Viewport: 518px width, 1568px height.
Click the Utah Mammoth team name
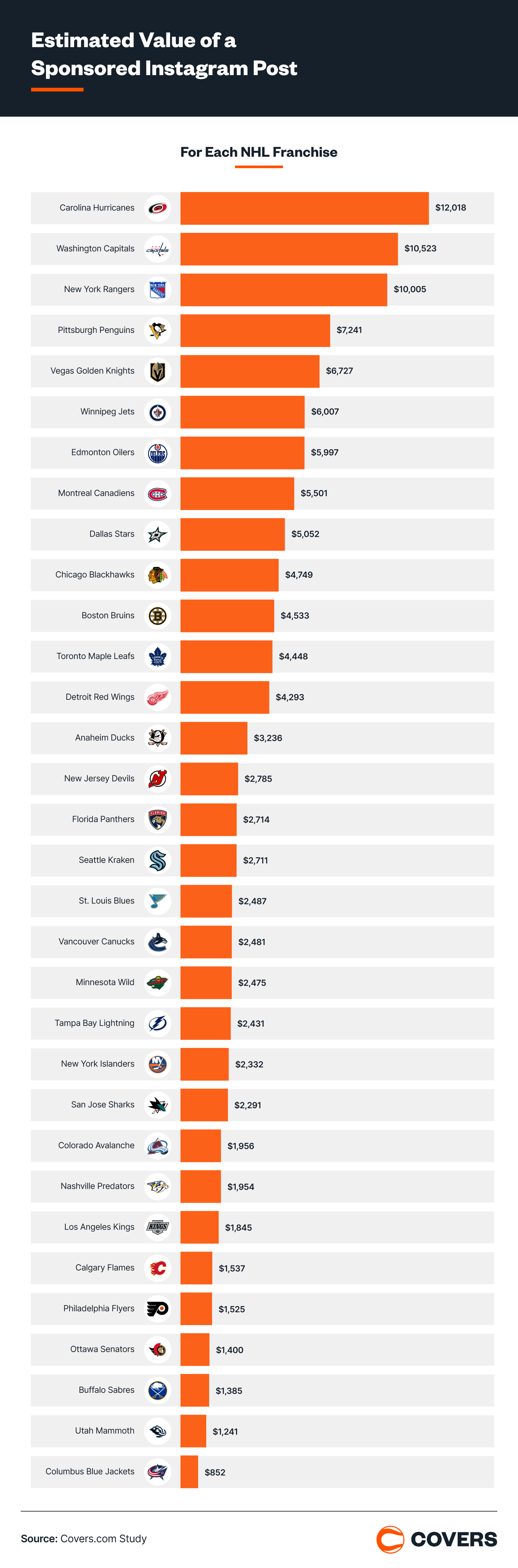tap(105, 1431)
